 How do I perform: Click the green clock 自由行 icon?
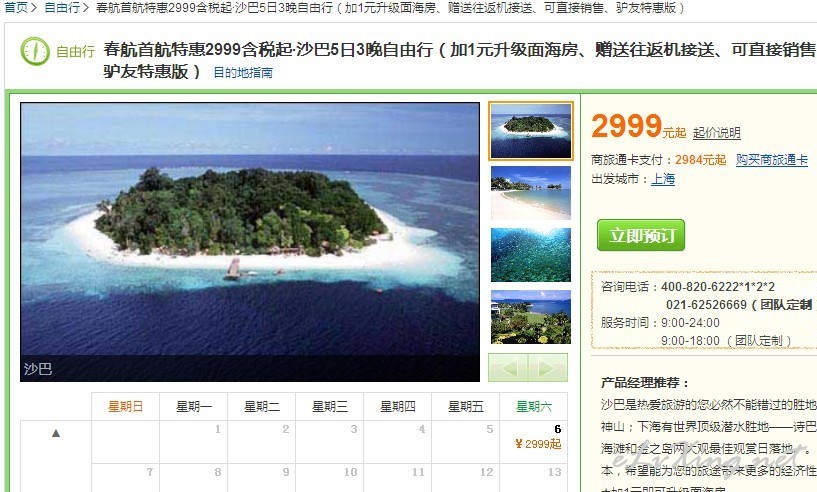pos(35,51)
